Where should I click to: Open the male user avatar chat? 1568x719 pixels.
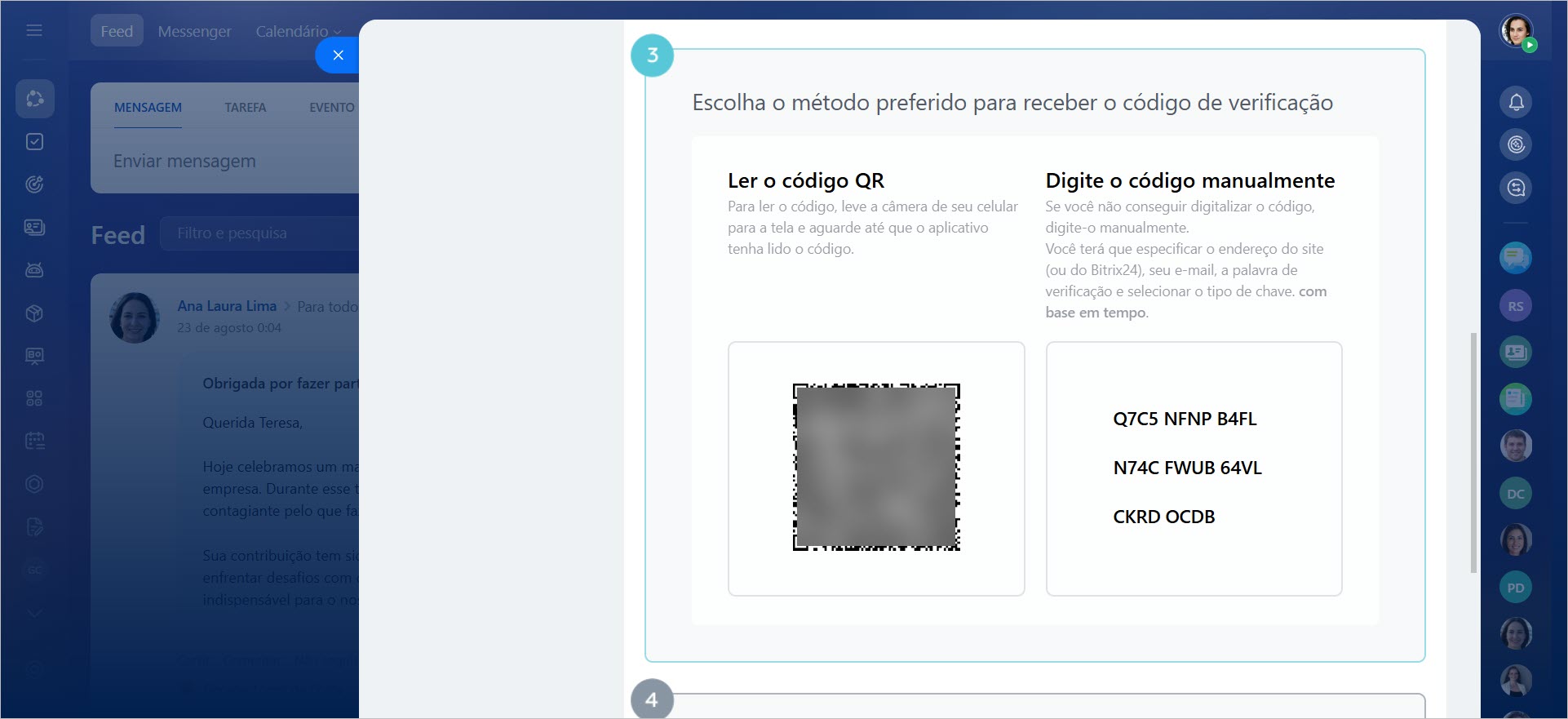1516,446
